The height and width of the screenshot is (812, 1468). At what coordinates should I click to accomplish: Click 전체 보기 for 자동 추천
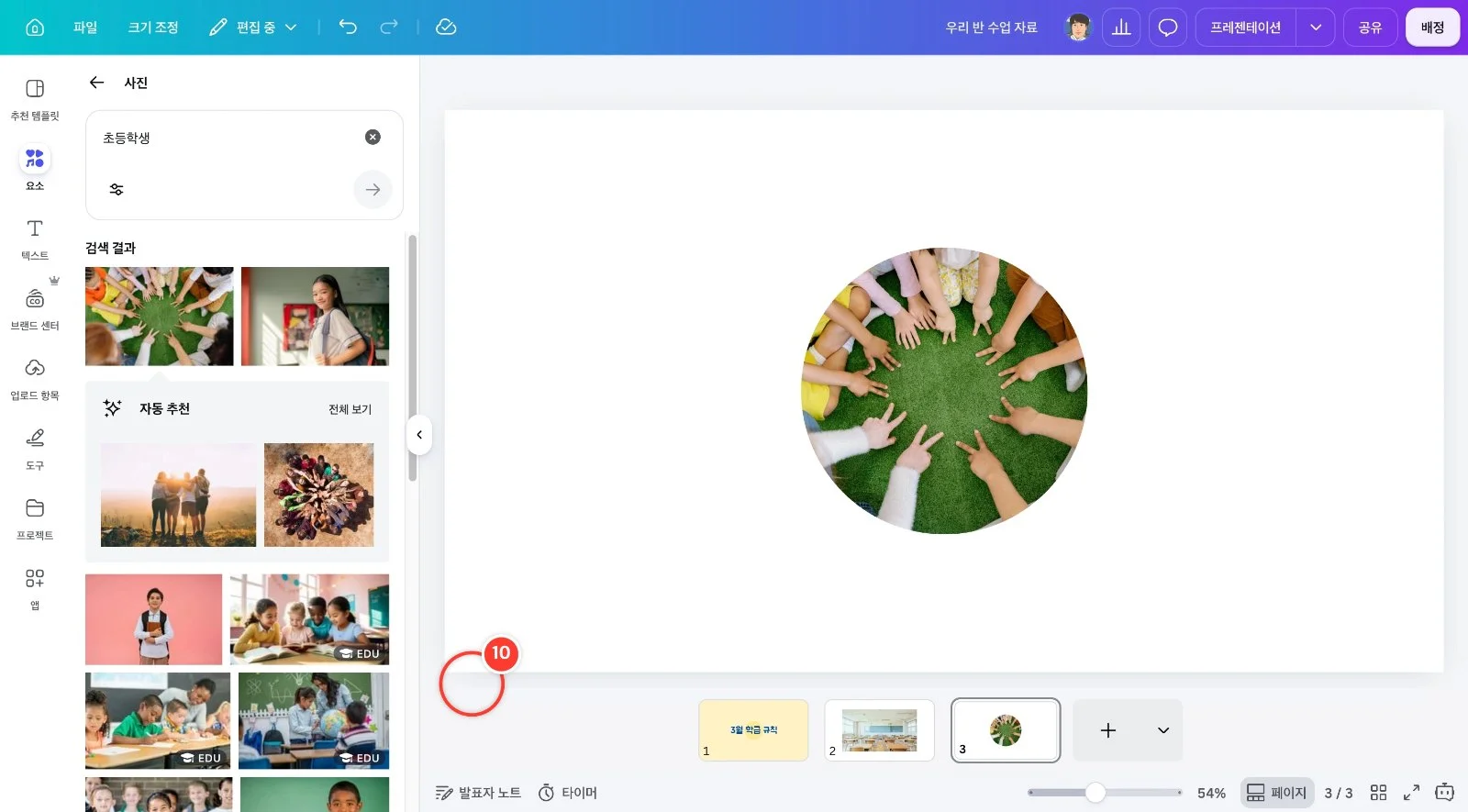(350, 409)
